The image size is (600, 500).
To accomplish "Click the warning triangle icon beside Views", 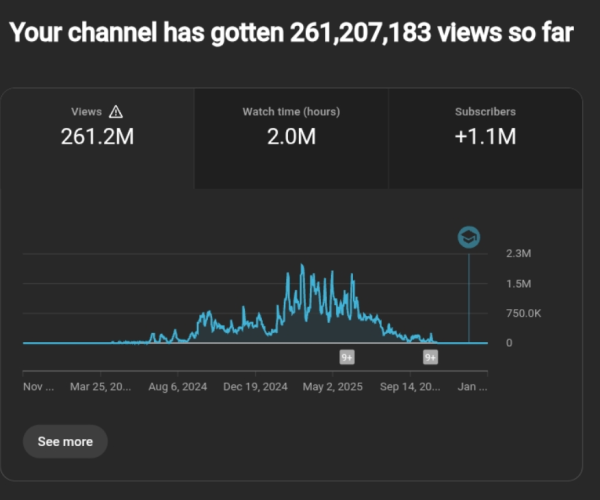I will 116,112.
